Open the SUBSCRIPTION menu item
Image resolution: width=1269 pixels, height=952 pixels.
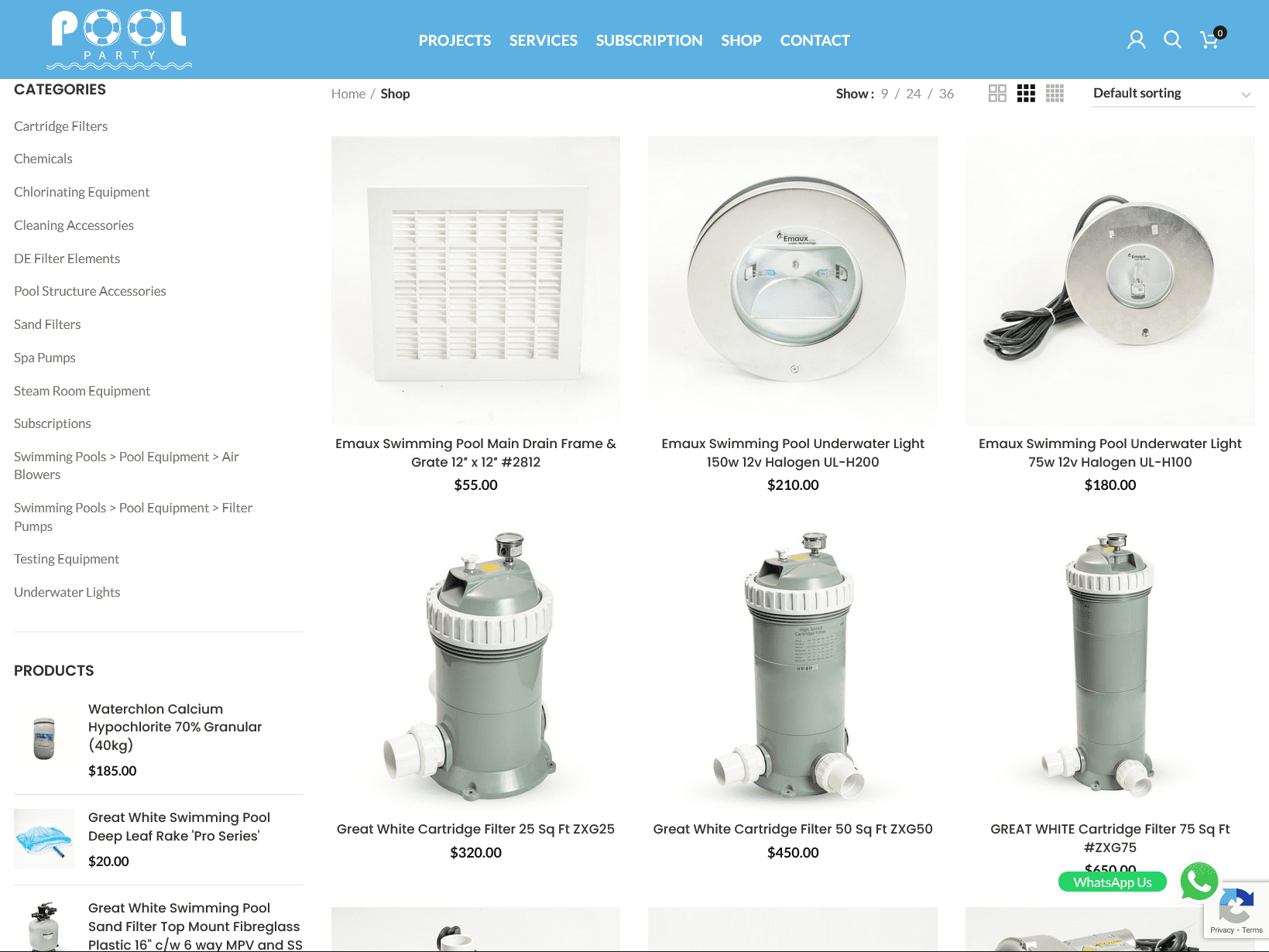(x=649, y=40)
